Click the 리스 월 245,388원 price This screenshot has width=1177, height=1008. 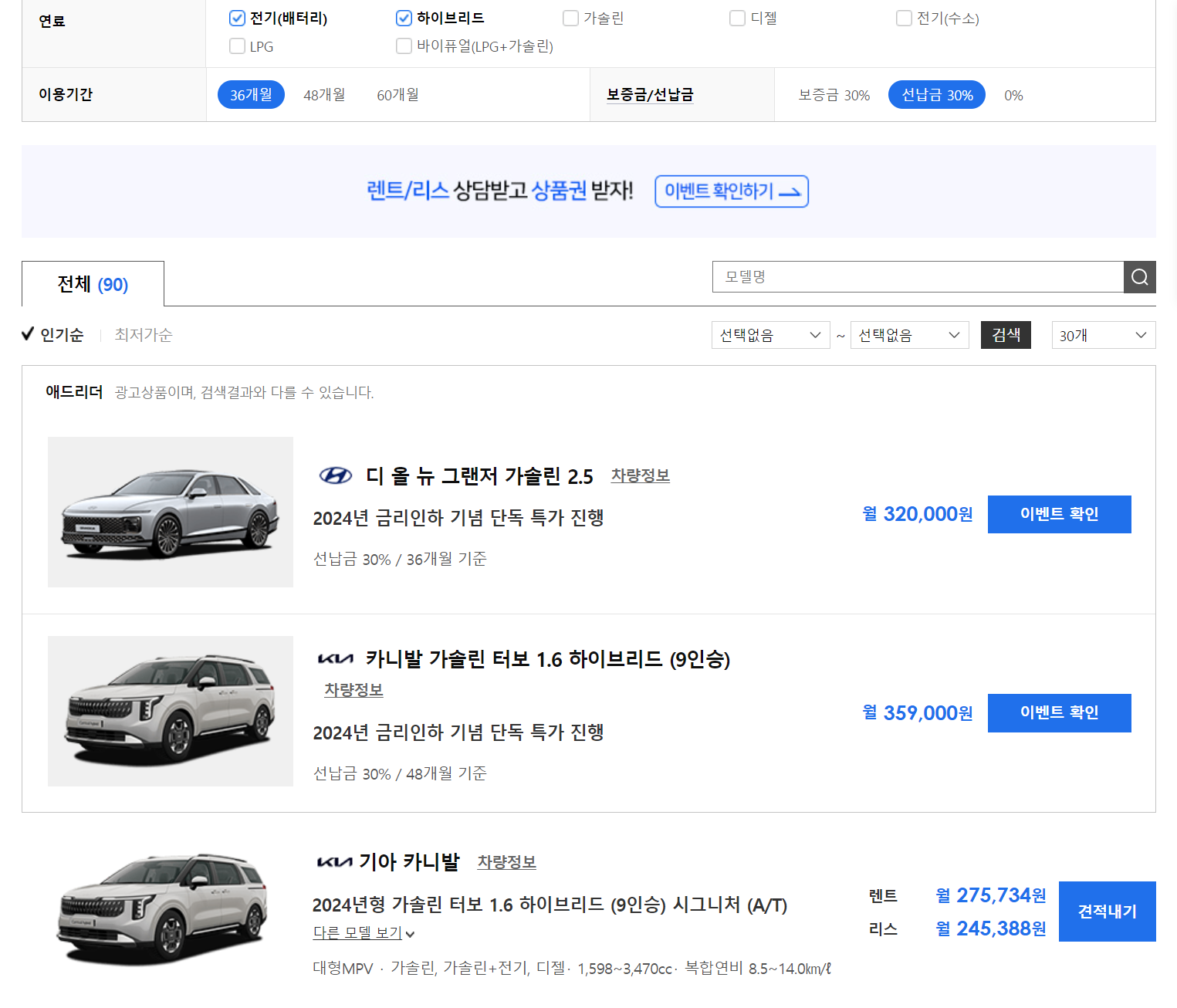991,929
